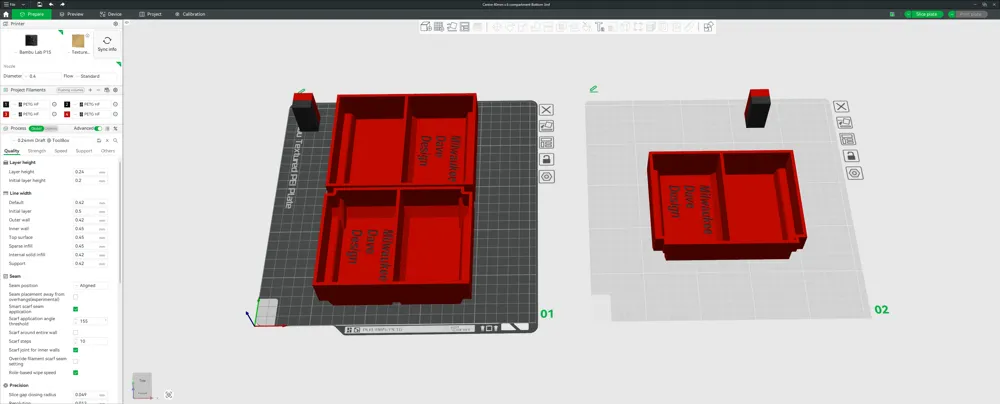Lock plate 01 with the padlock toggle
Viewport: 1000px width, 404px height.
click(x=547, y=160)
